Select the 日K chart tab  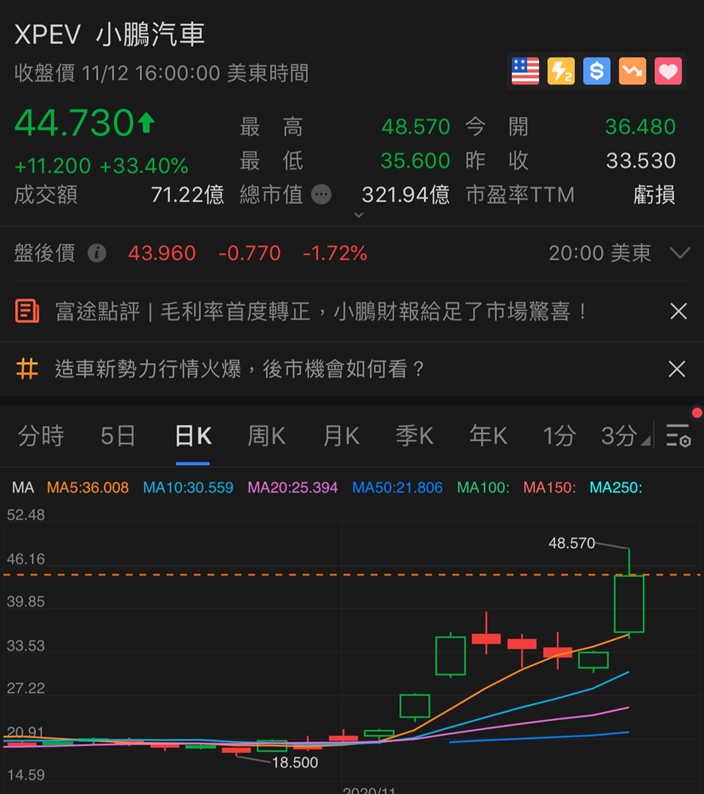193,435
